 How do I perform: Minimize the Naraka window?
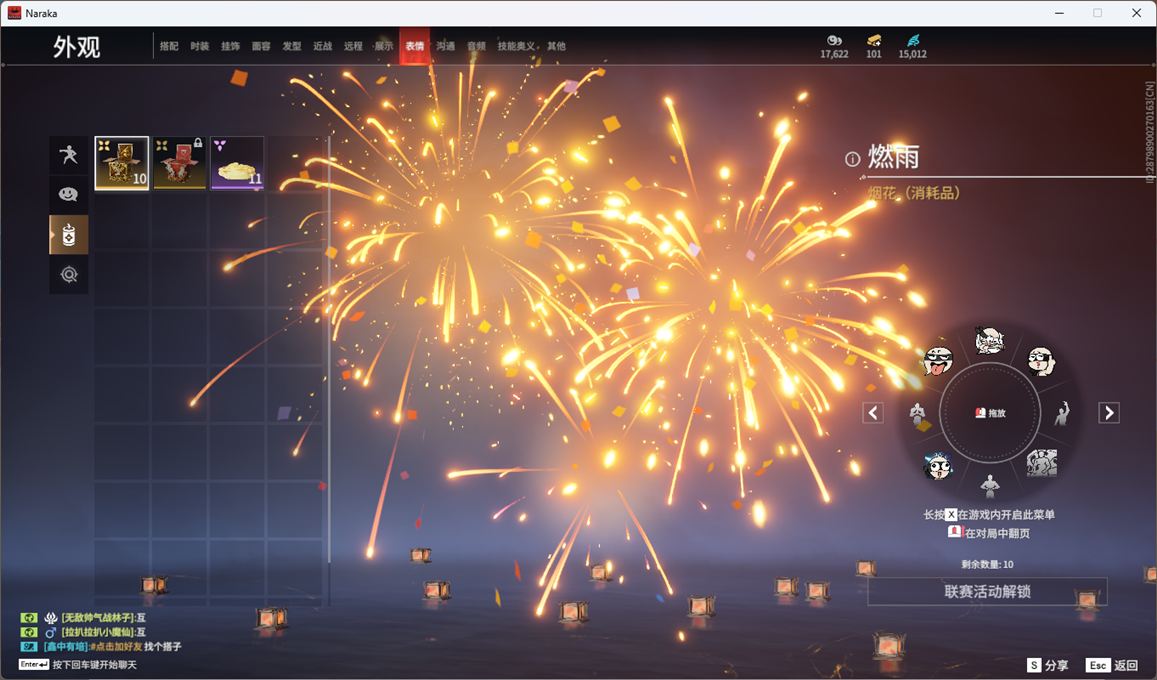click(1060, 13)
